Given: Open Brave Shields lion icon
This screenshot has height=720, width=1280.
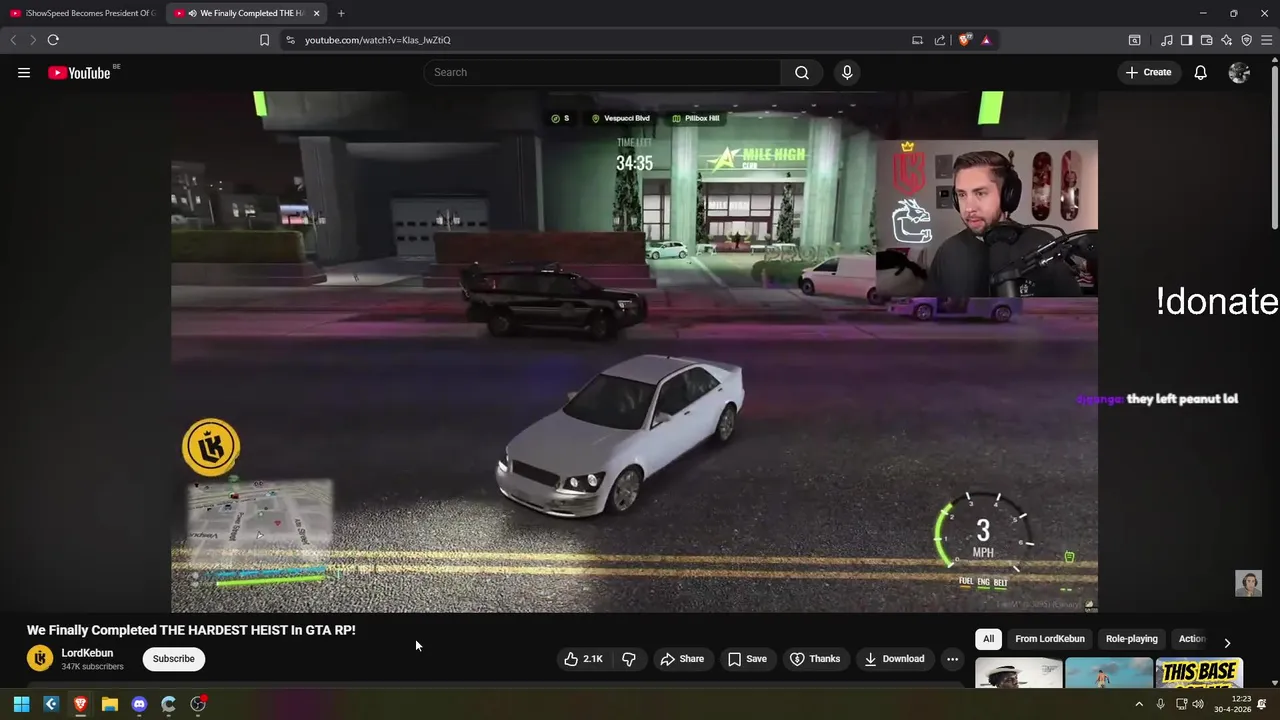Looking at the screenshot, I should pos(965,40).
